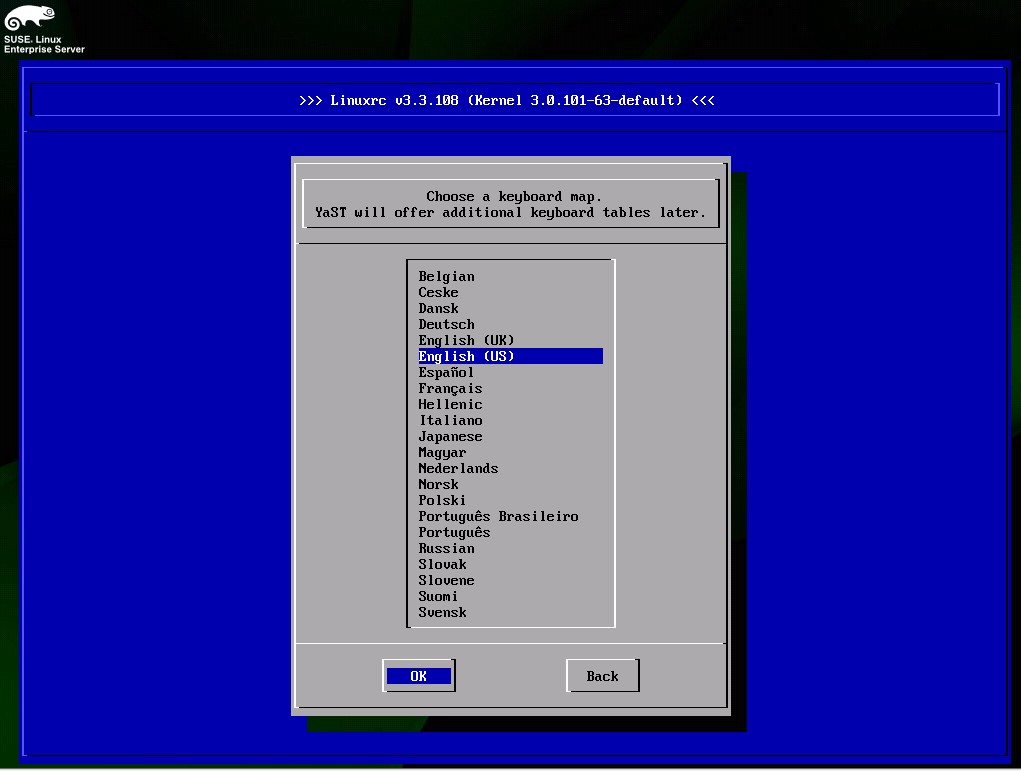Select the Hellenic keyboard map
Viewport: 1021px width, 771px height.
450,405
